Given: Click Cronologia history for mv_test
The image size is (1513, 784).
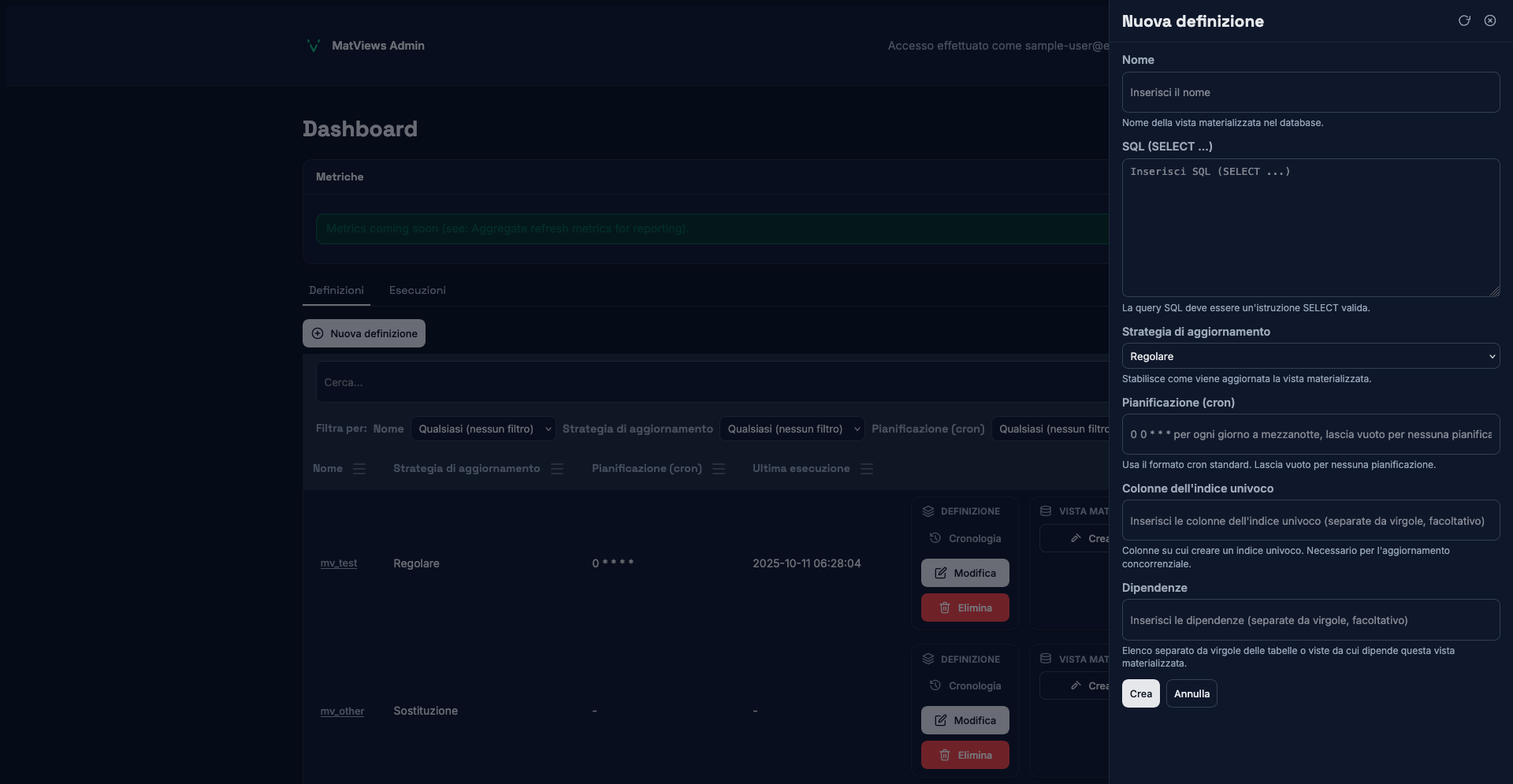Looking at the screenshot, I should point(965,539).
